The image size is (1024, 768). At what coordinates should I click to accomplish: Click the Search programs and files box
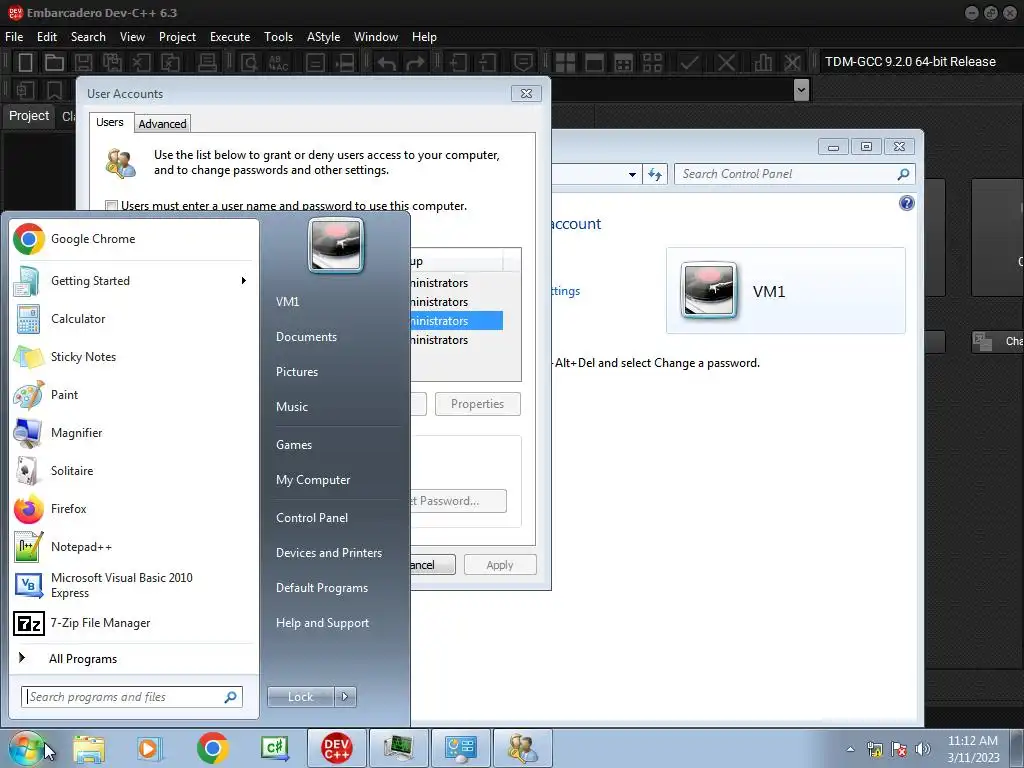[x=132, y=697]
